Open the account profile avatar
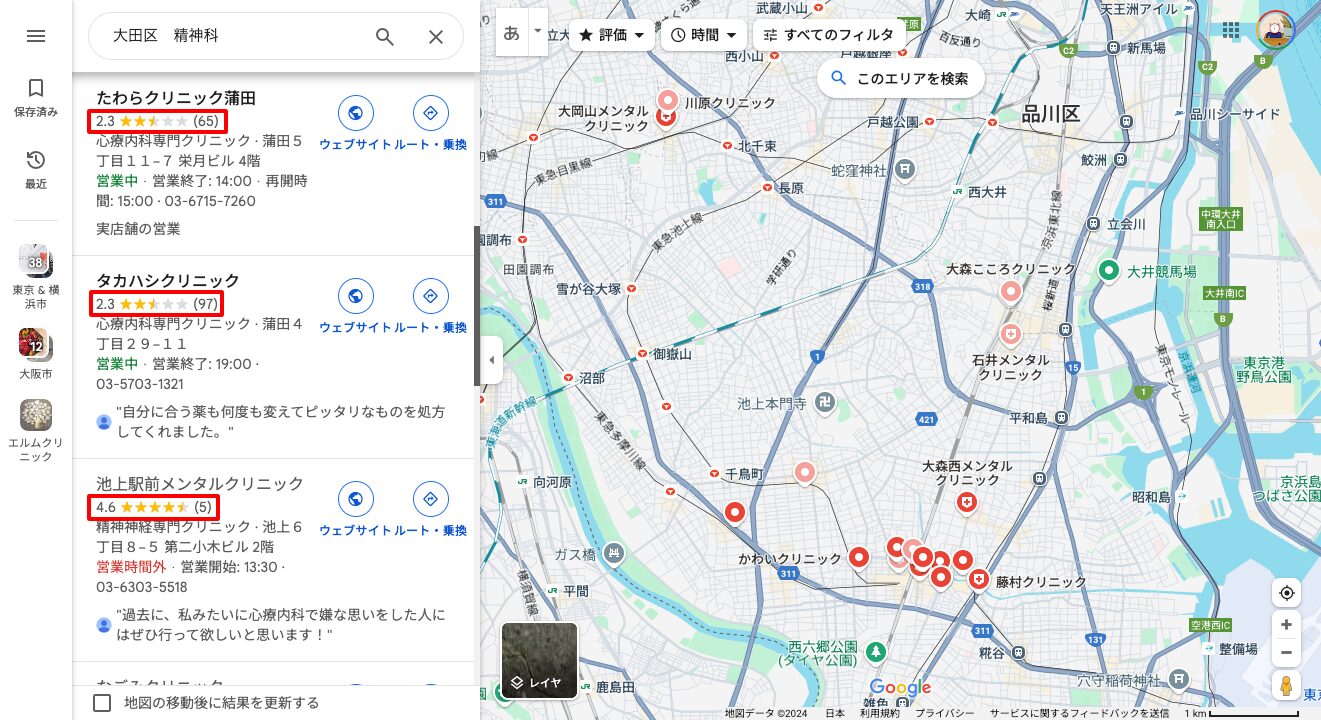The height and width of the screenshot is (720, 1321). click(x=1275, y=30)
